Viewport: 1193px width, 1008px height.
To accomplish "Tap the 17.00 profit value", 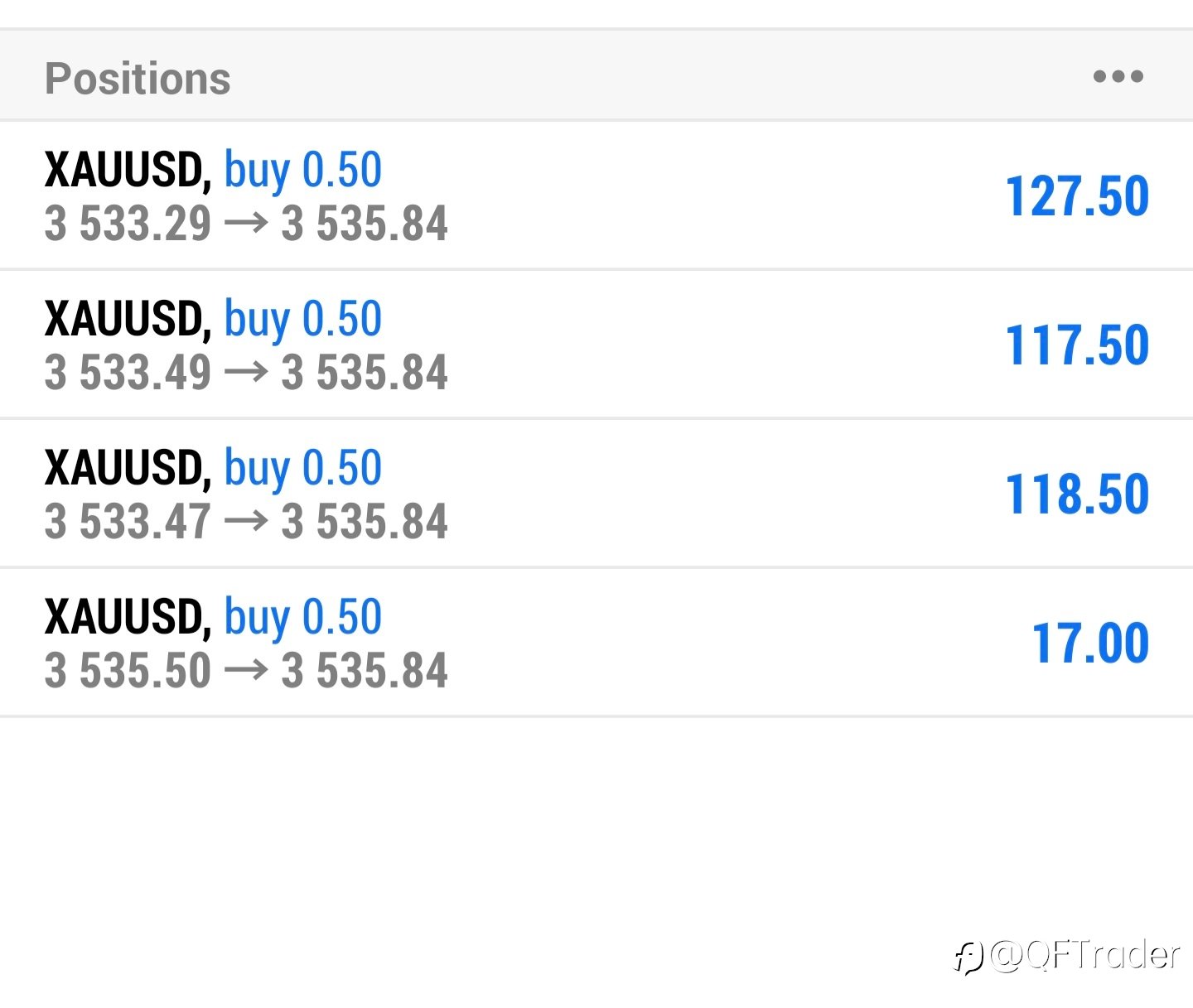I will point(1090,644).
